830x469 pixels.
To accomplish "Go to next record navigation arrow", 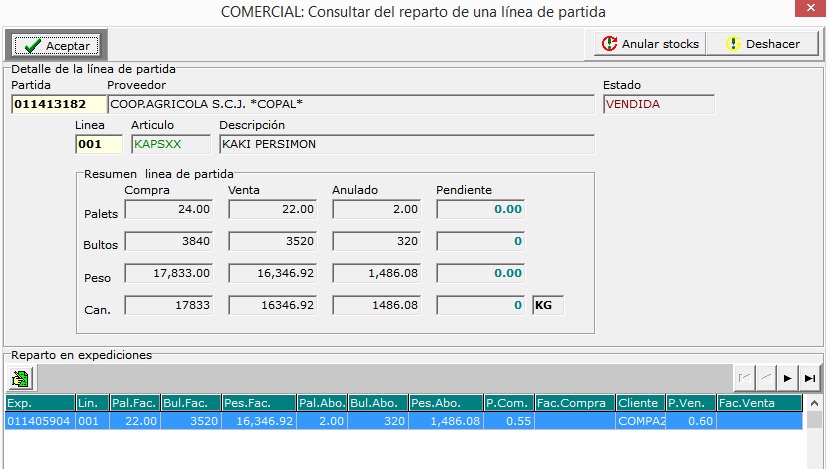I will tap(788, 378).
